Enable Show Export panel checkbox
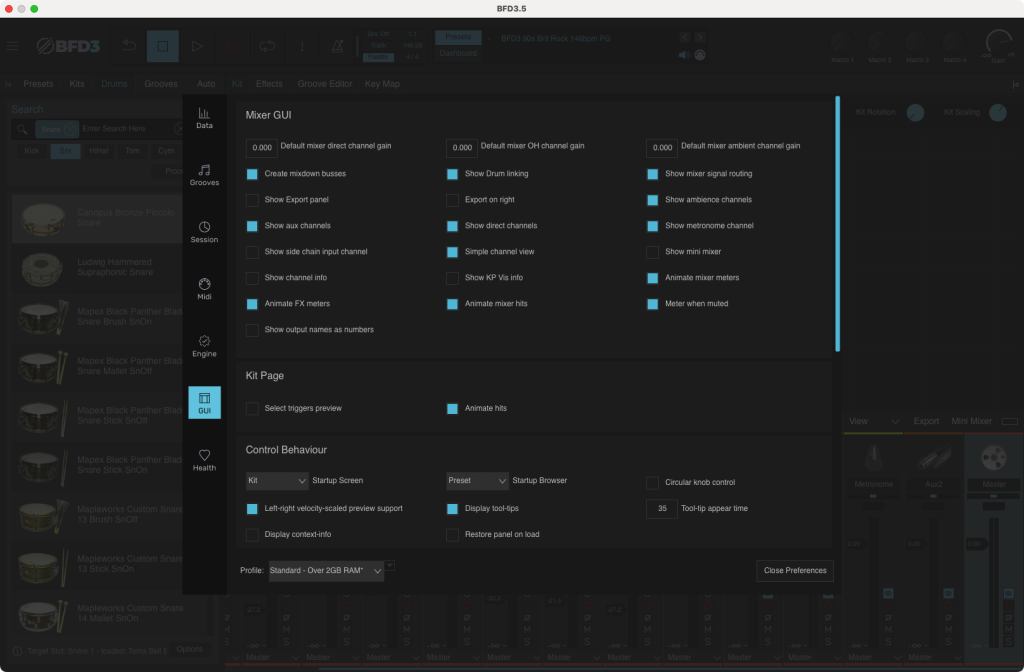 click(x=252, y=200)
